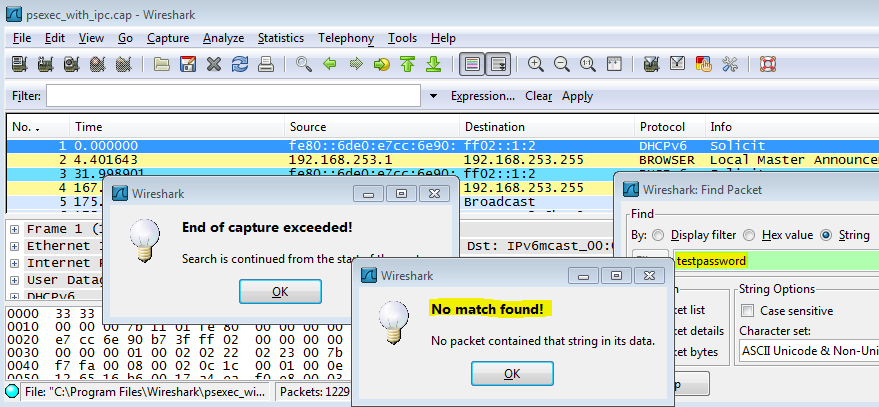Enable the Case sensitive checkbox
The height and width of the screenshot is (407, 879).
(747, 310)
